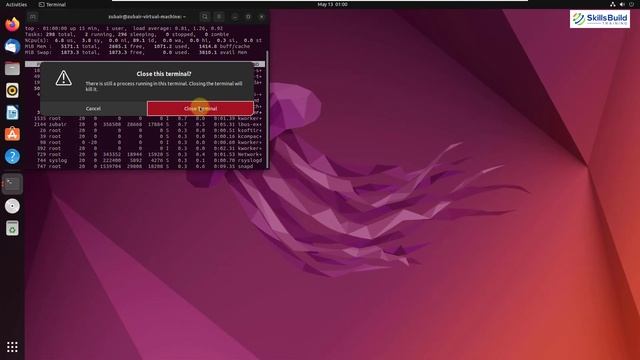640x360 pixels.
Task: Click the terminal search icon
Action: pos(205,17)
